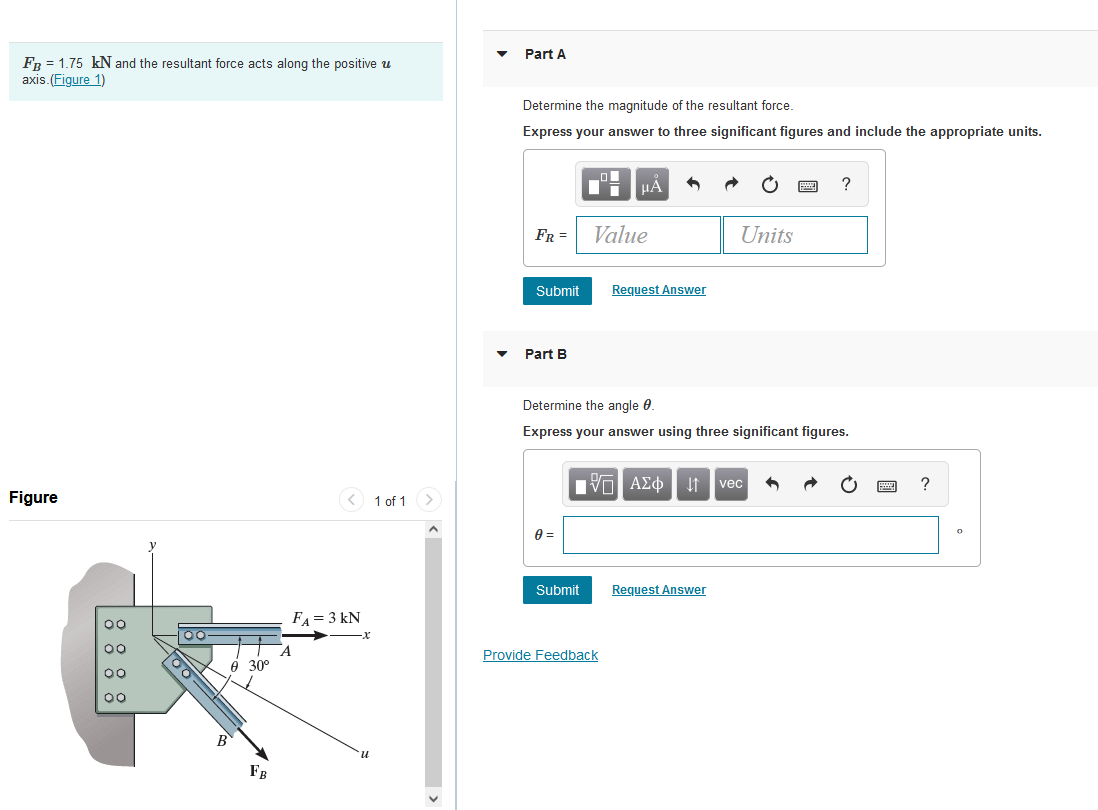
Task: Open the Figure 1 link
Action: (77, 79)
